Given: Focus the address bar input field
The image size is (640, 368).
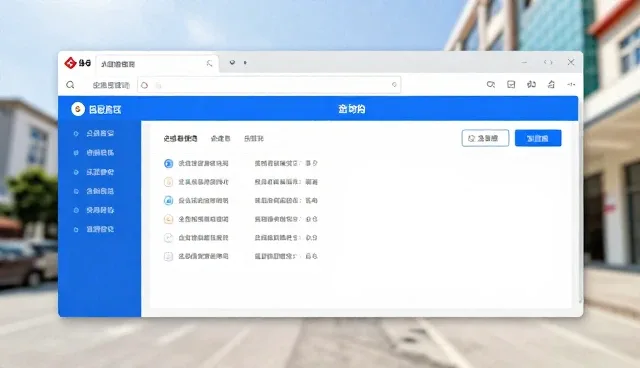Looking at the screenshot, I should (x=269, y=85).
